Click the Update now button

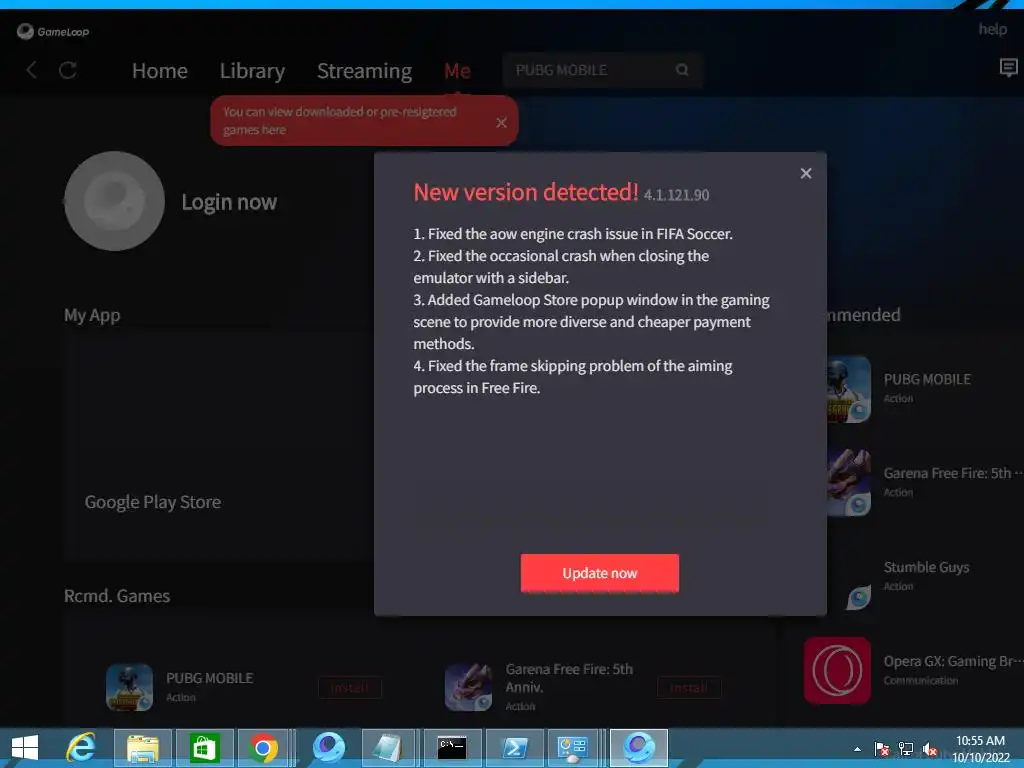pyautogui.click(x=600, y=573)
